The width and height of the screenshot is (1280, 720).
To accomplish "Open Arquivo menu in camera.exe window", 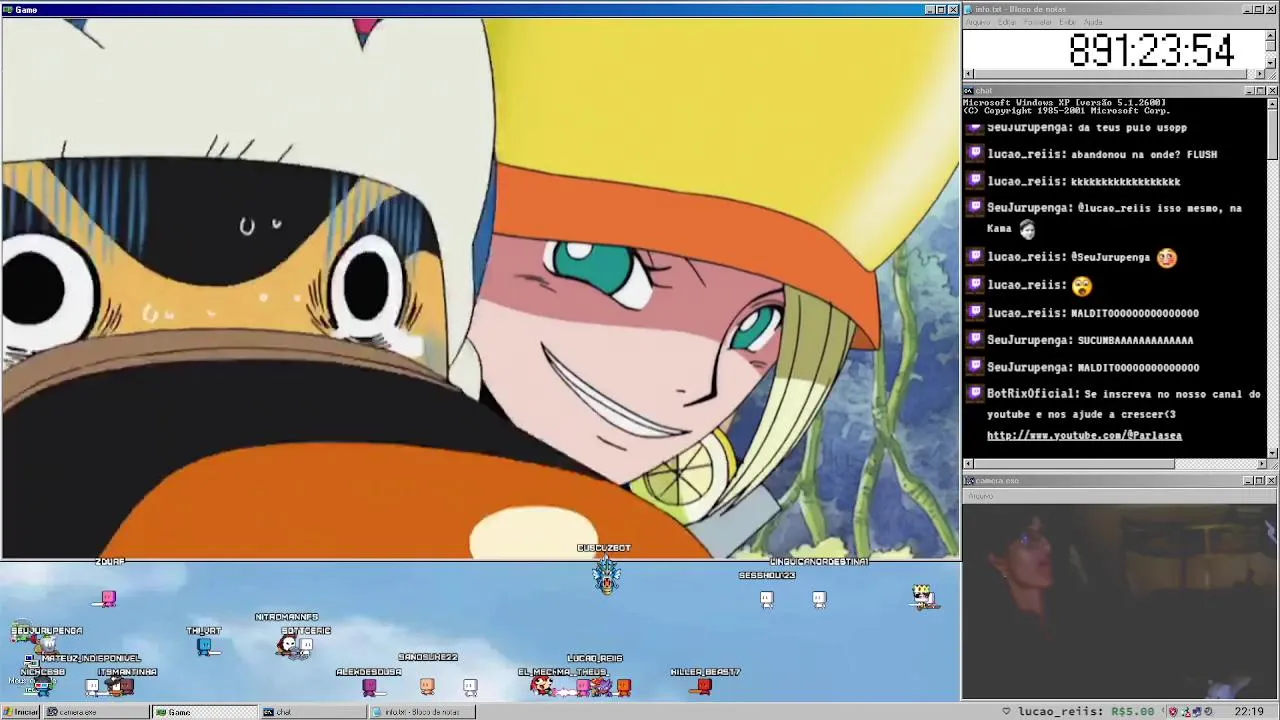I will (x=981, y=496).
